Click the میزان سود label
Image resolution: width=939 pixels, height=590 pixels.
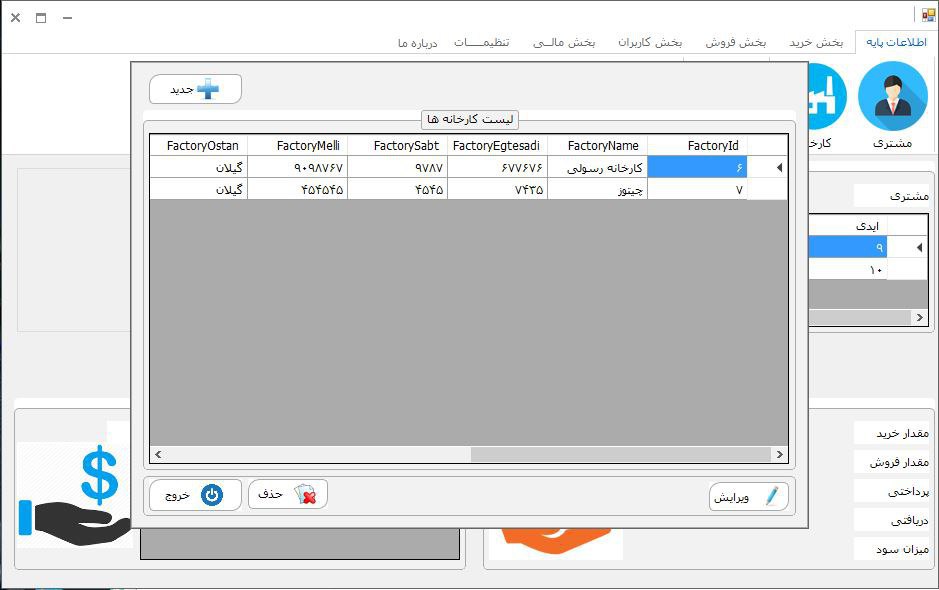(x=902, y=549)
